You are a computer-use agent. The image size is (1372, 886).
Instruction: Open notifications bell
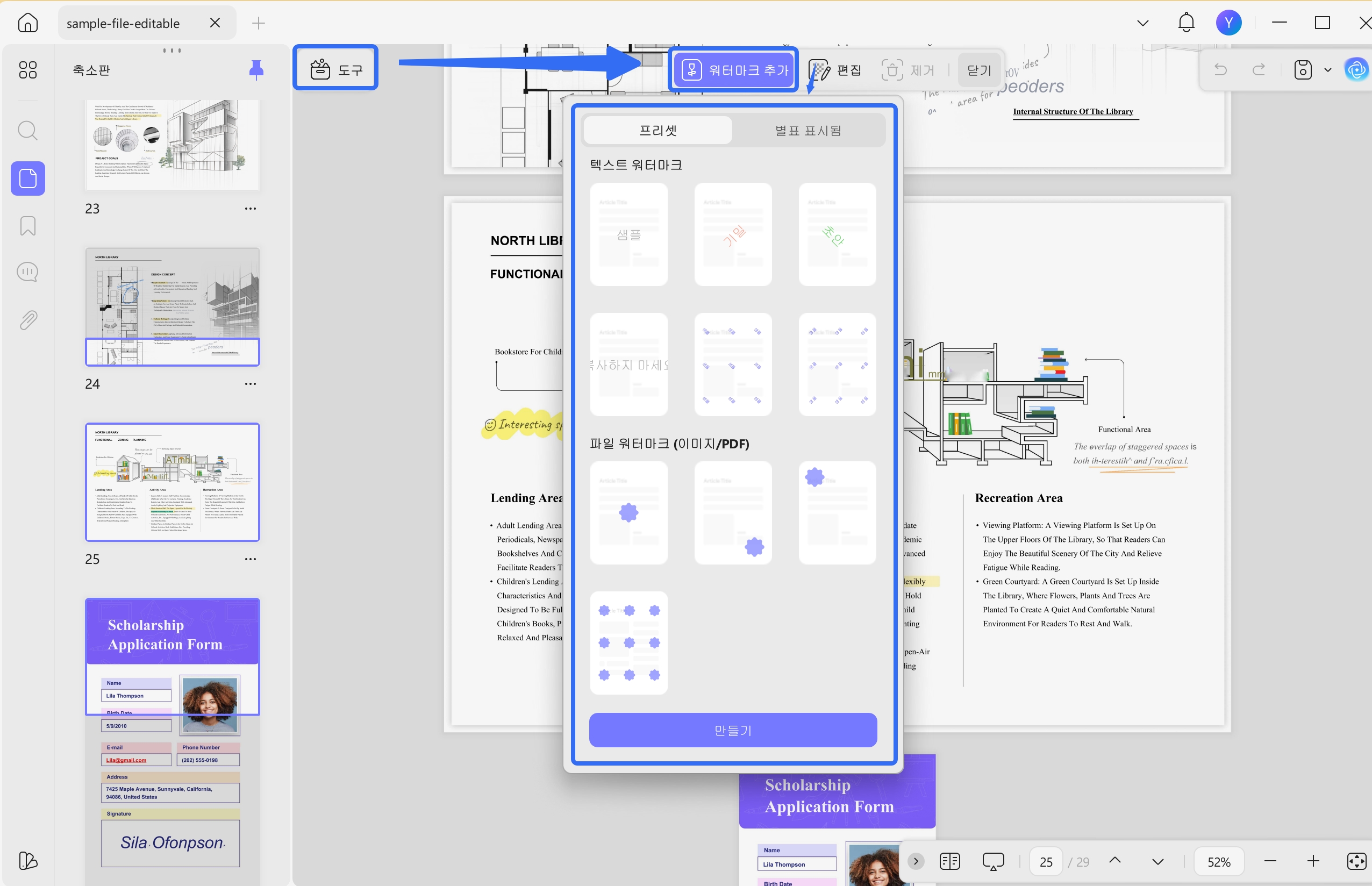pyautogui.click(x=1186, y=23)
